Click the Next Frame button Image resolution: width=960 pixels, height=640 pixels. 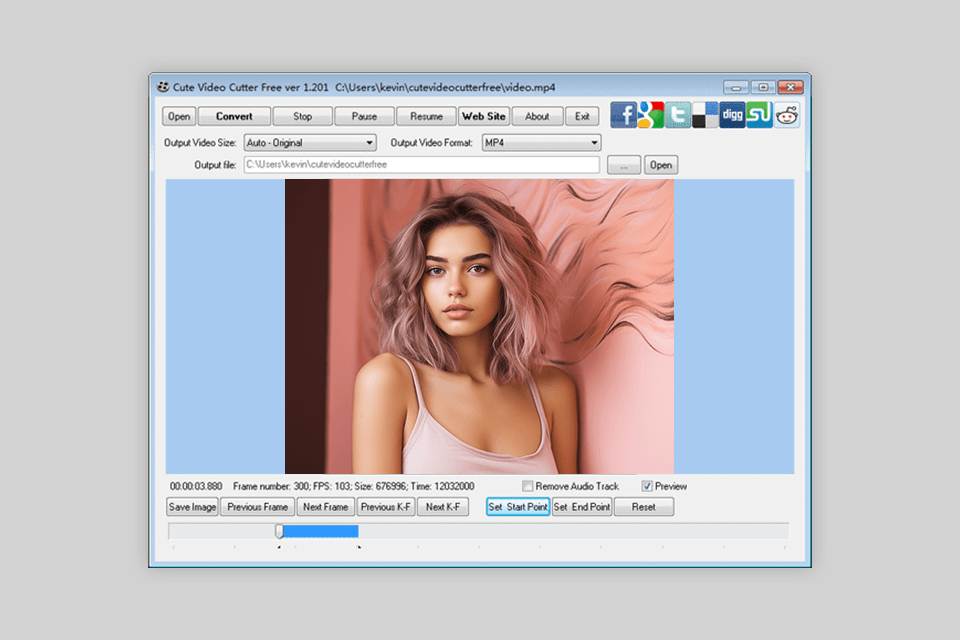(325, 507)
